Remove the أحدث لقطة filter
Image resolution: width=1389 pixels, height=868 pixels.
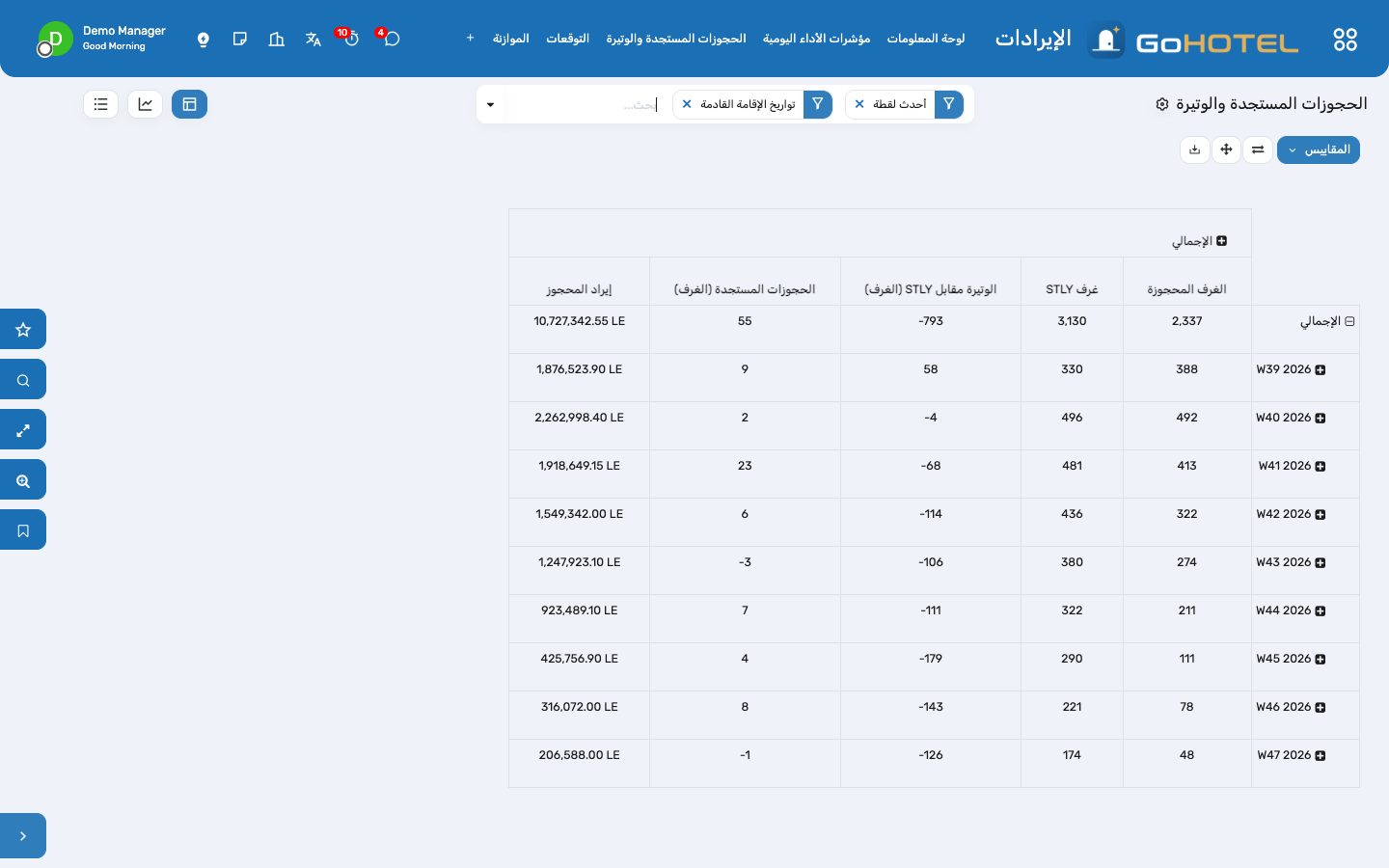click(x=859, y=104)
